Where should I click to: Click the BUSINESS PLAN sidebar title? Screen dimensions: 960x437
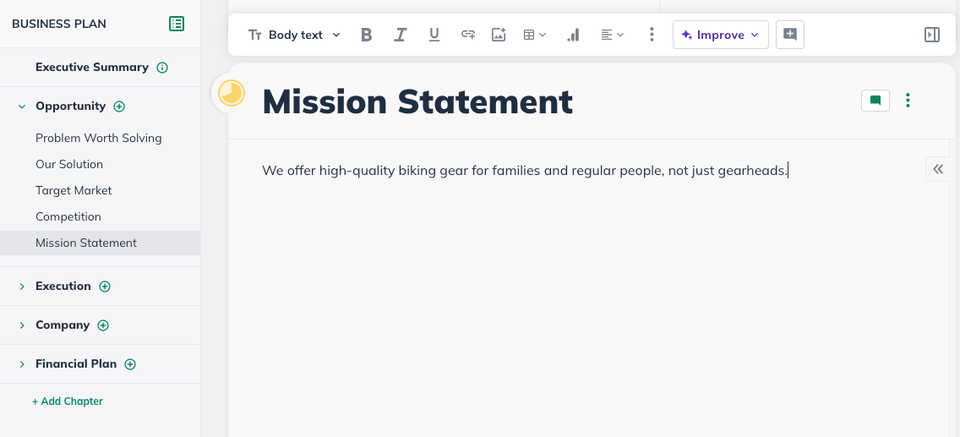pyautogui.click(x=59, y=24)
